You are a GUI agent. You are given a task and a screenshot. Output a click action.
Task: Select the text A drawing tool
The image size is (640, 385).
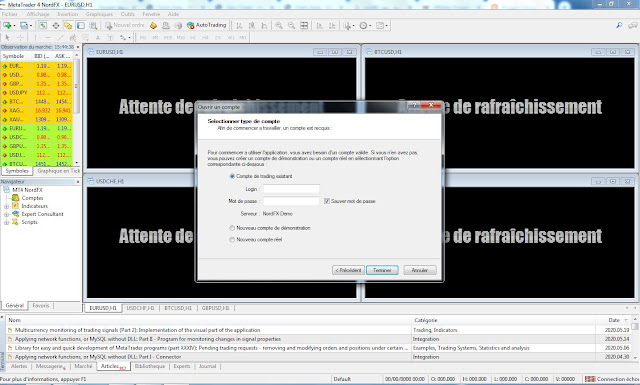pyautogui.click(x=98, y=38)
